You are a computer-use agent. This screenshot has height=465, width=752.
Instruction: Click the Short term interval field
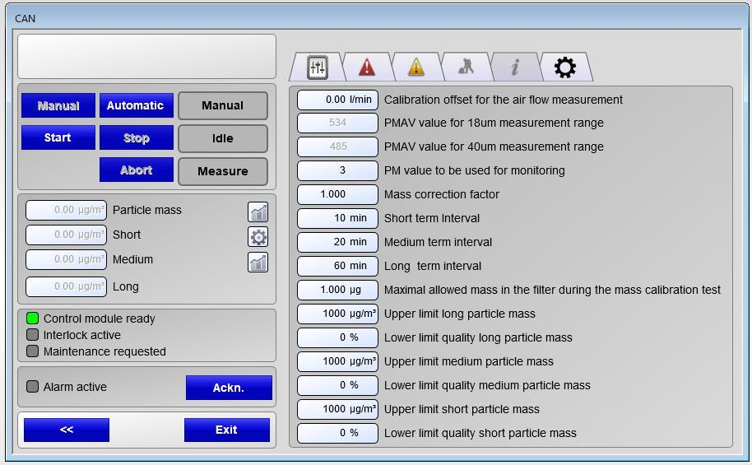338,218
